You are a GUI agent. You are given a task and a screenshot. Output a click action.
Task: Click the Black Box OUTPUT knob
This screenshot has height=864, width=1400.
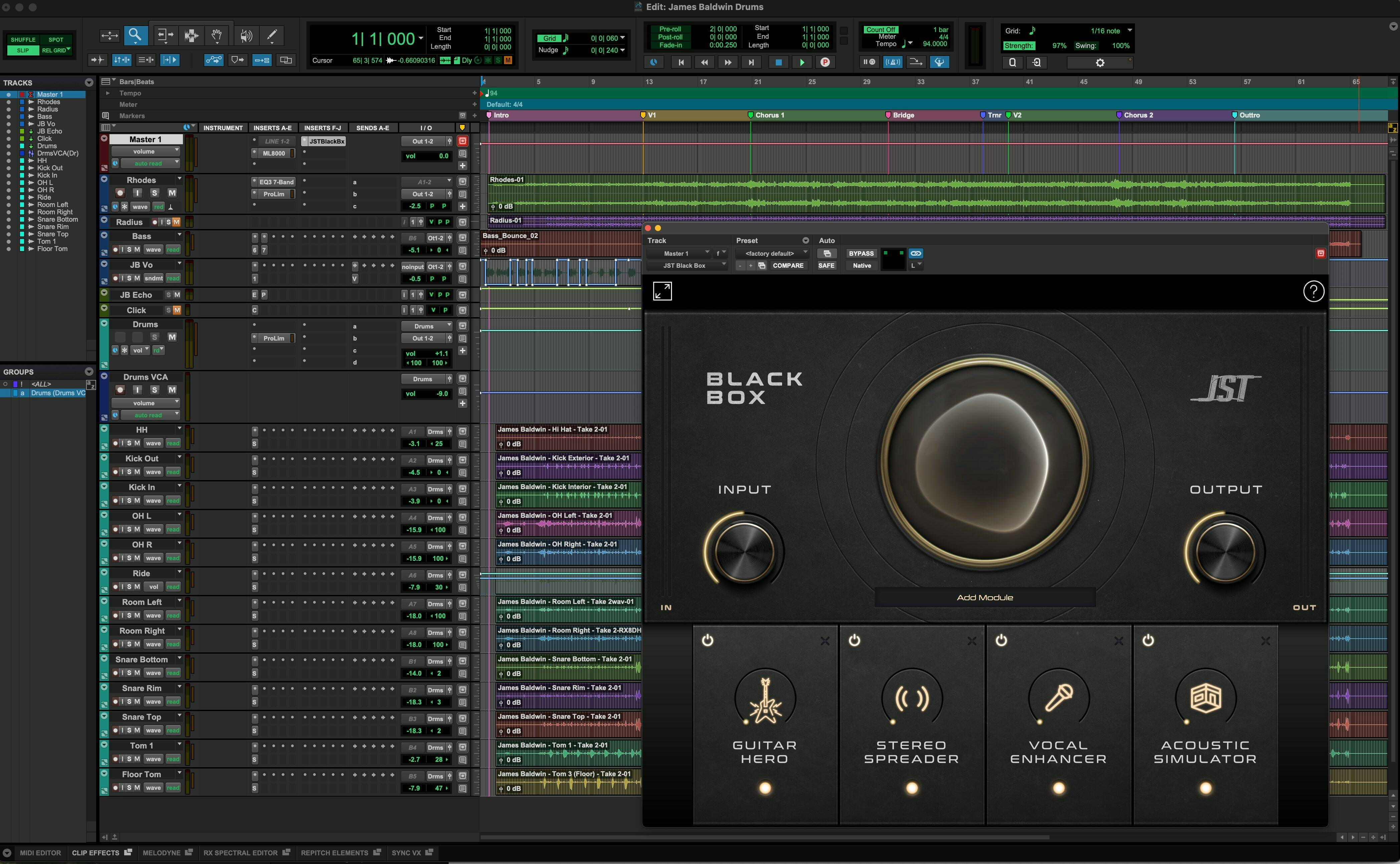click(x=1225, y=553)
